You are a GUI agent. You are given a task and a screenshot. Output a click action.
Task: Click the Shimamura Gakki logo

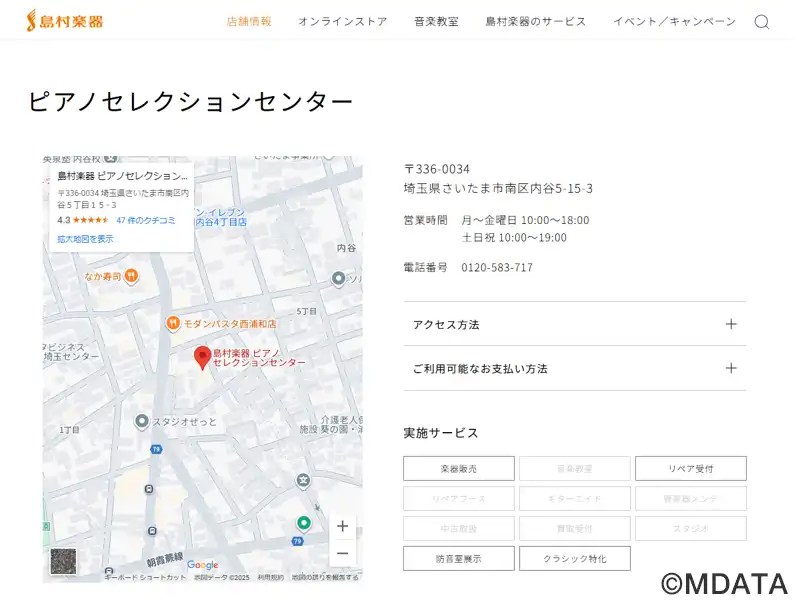(65, 20)
